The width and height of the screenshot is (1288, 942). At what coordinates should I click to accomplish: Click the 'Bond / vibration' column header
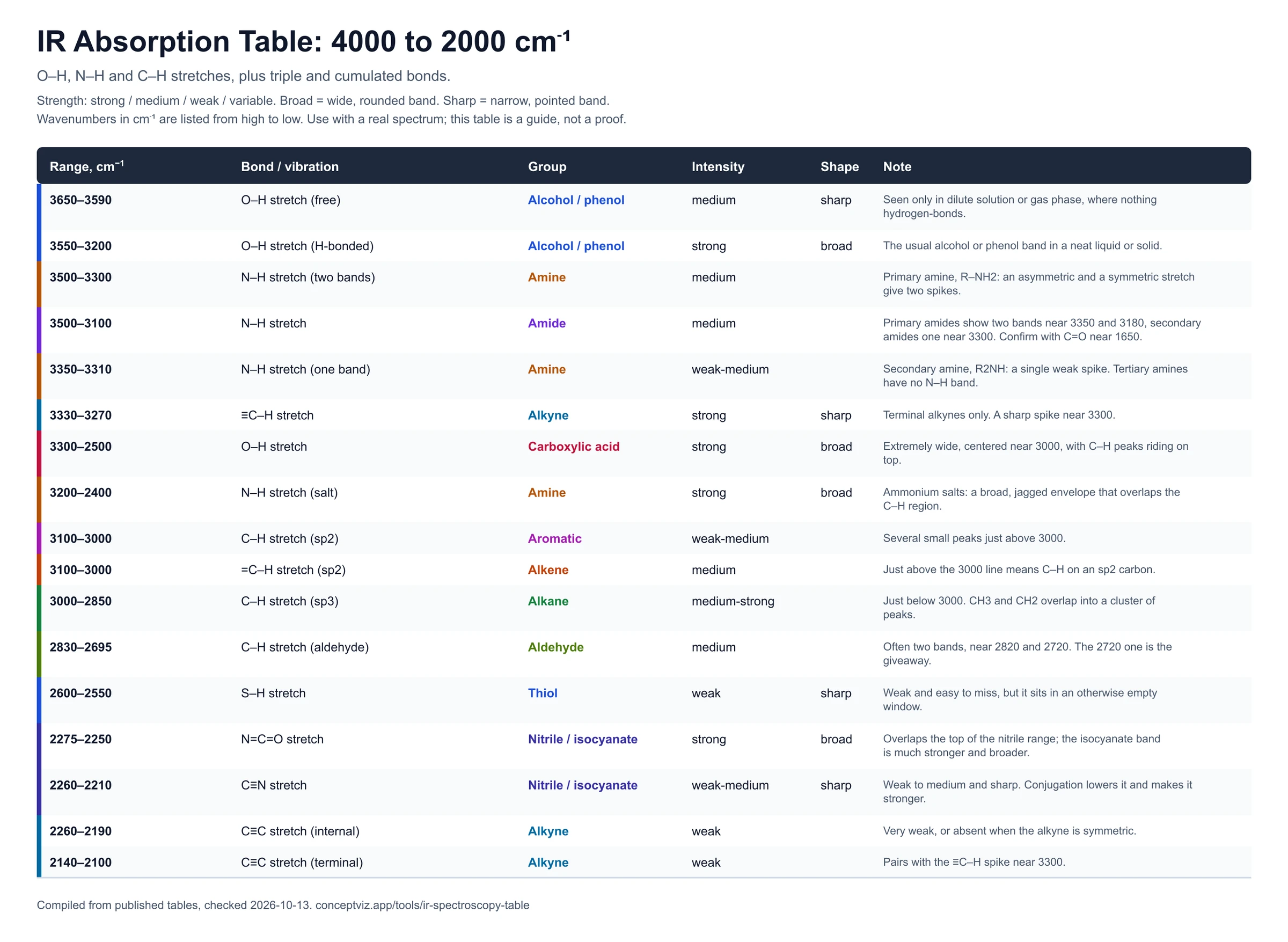(x=290, y=166)
